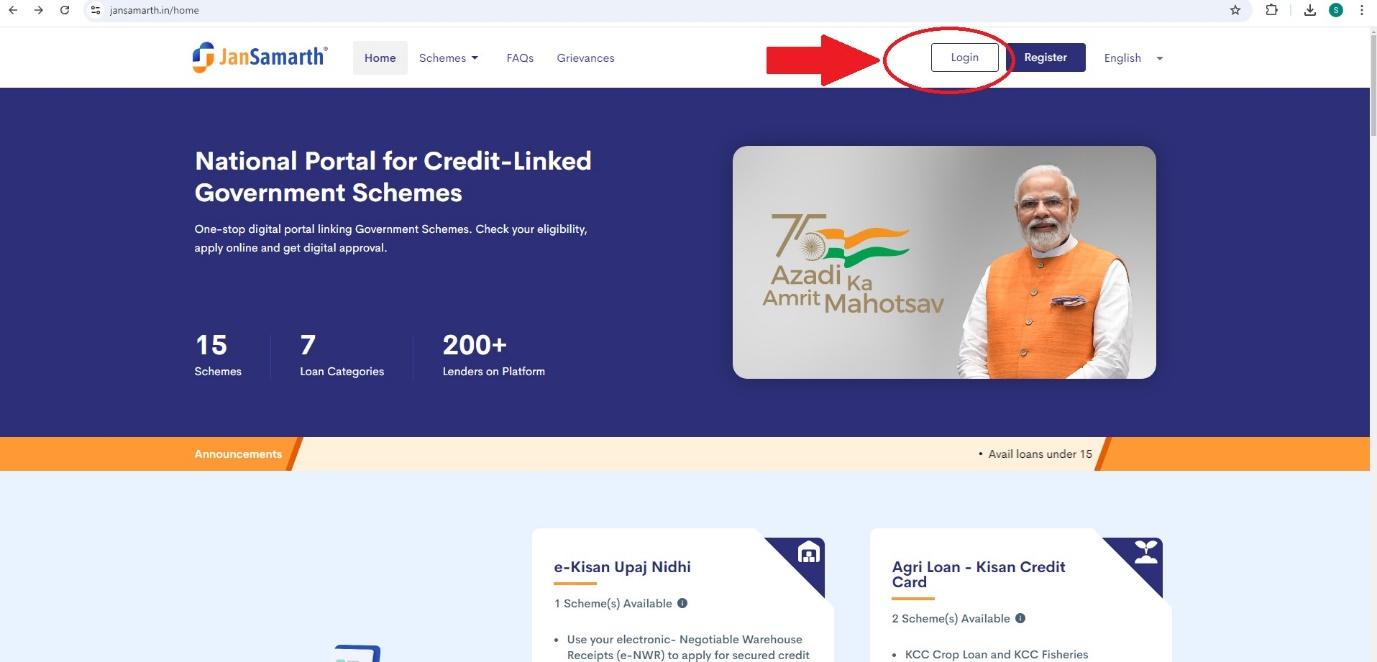Open the green profile avatar

pyautogui.click(x=1336, y=10)
